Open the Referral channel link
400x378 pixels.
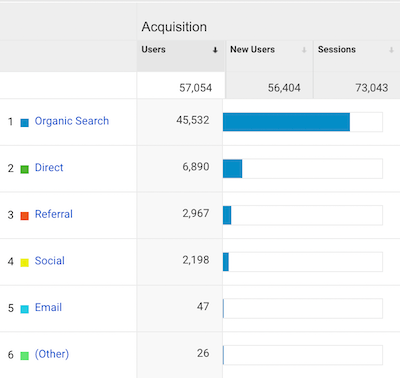[x=54, y=214]
